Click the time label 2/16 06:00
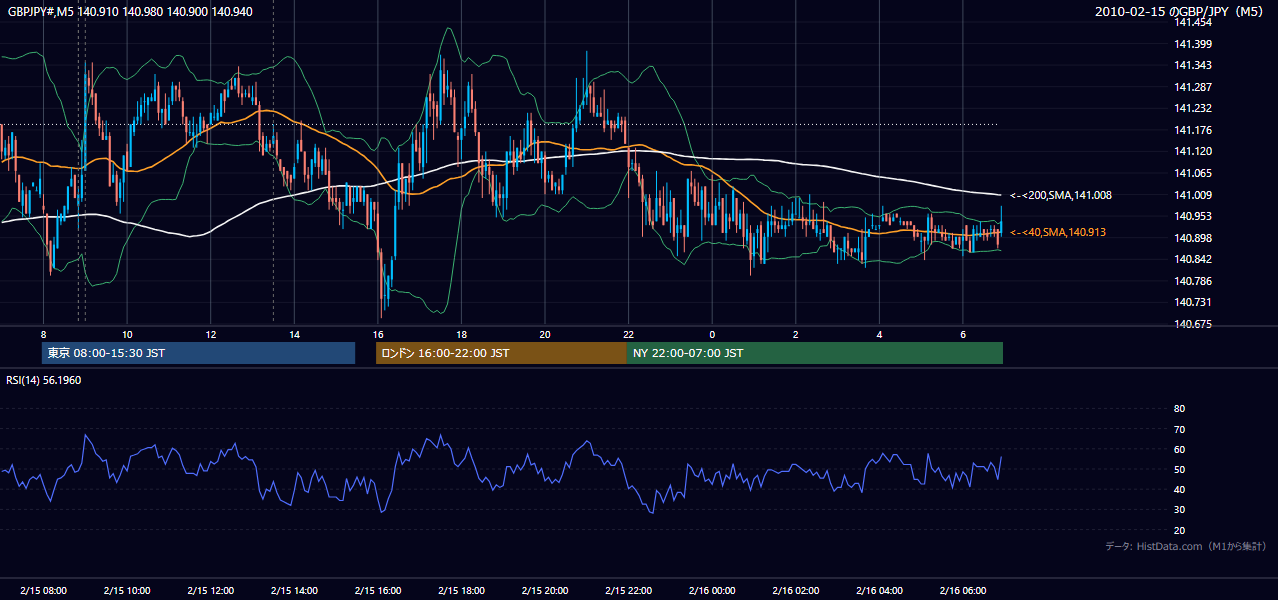The image size is (1278, 600). point(962,590)
